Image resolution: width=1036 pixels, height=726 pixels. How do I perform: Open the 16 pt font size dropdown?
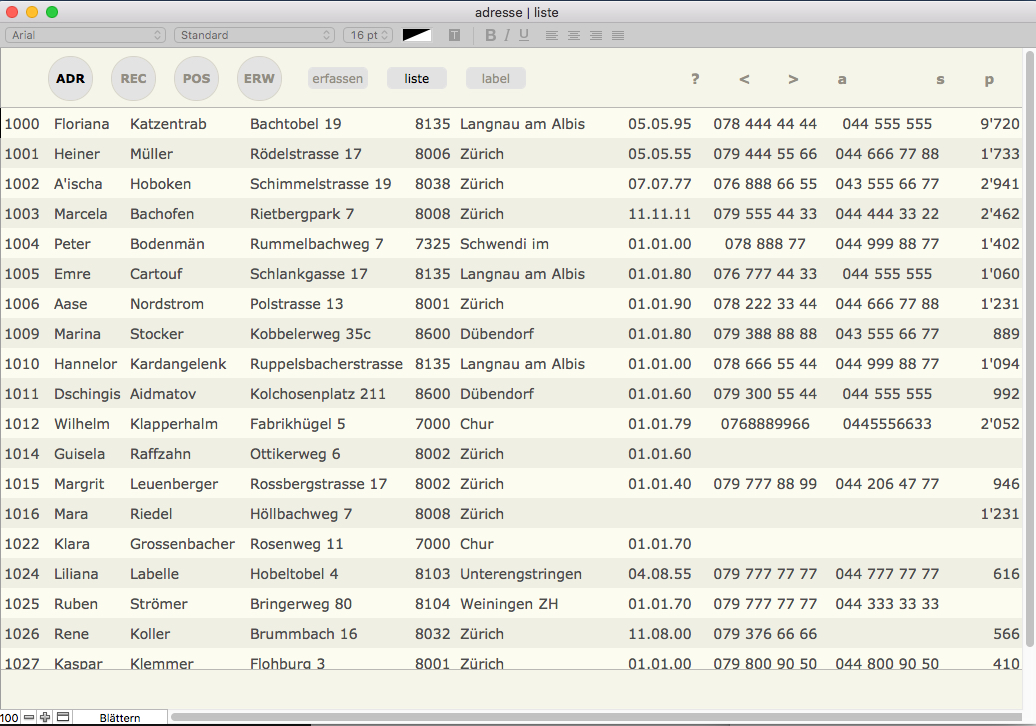[x=368, y=35]
